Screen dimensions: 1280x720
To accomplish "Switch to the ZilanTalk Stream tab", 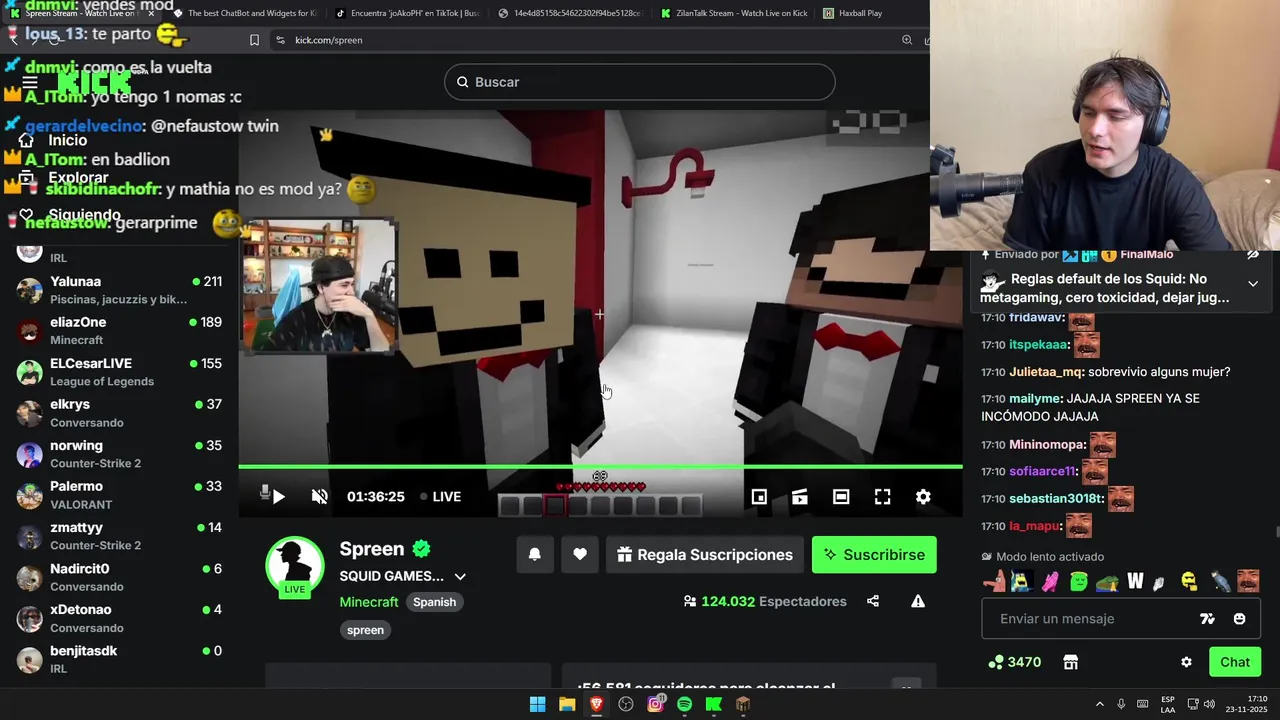I will 733,13.
